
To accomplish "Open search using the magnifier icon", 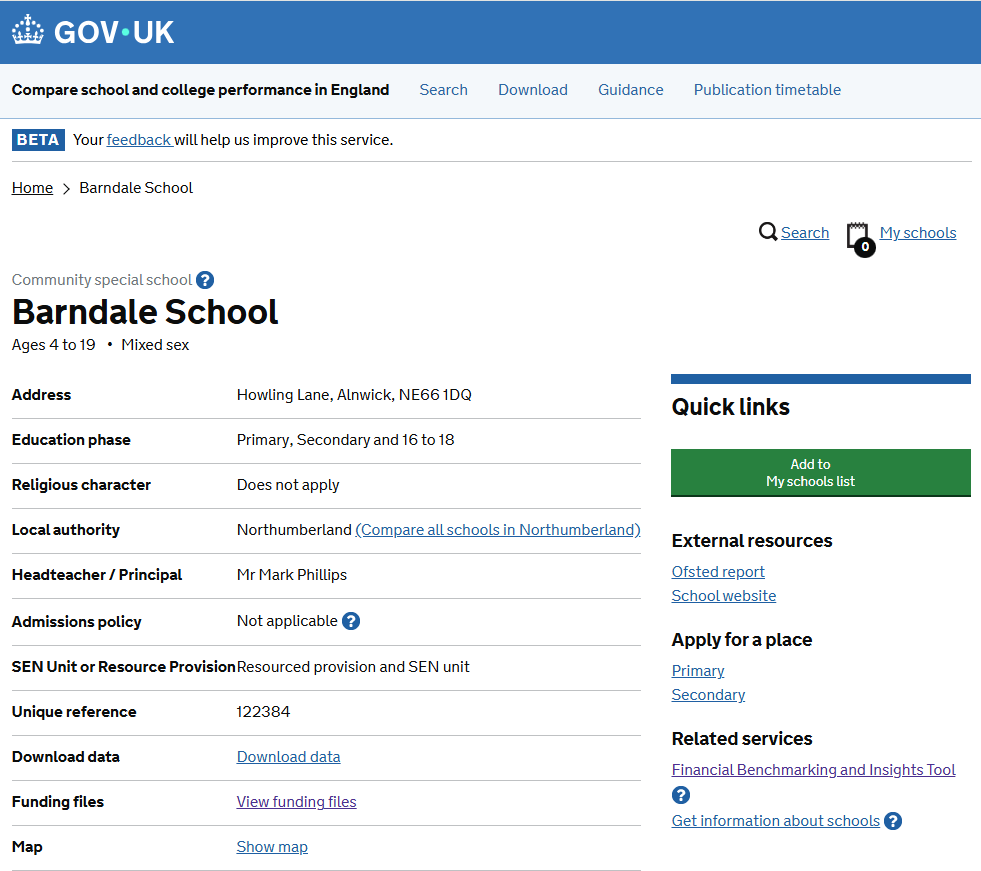I will tap(766, 232).
